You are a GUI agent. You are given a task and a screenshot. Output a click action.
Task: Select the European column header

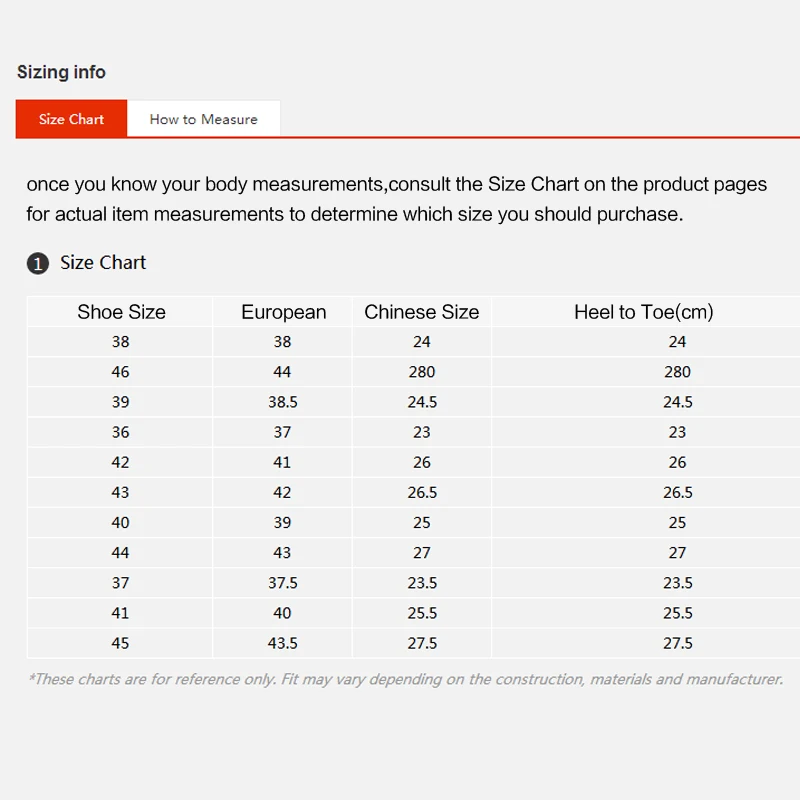tap(283, 312)
